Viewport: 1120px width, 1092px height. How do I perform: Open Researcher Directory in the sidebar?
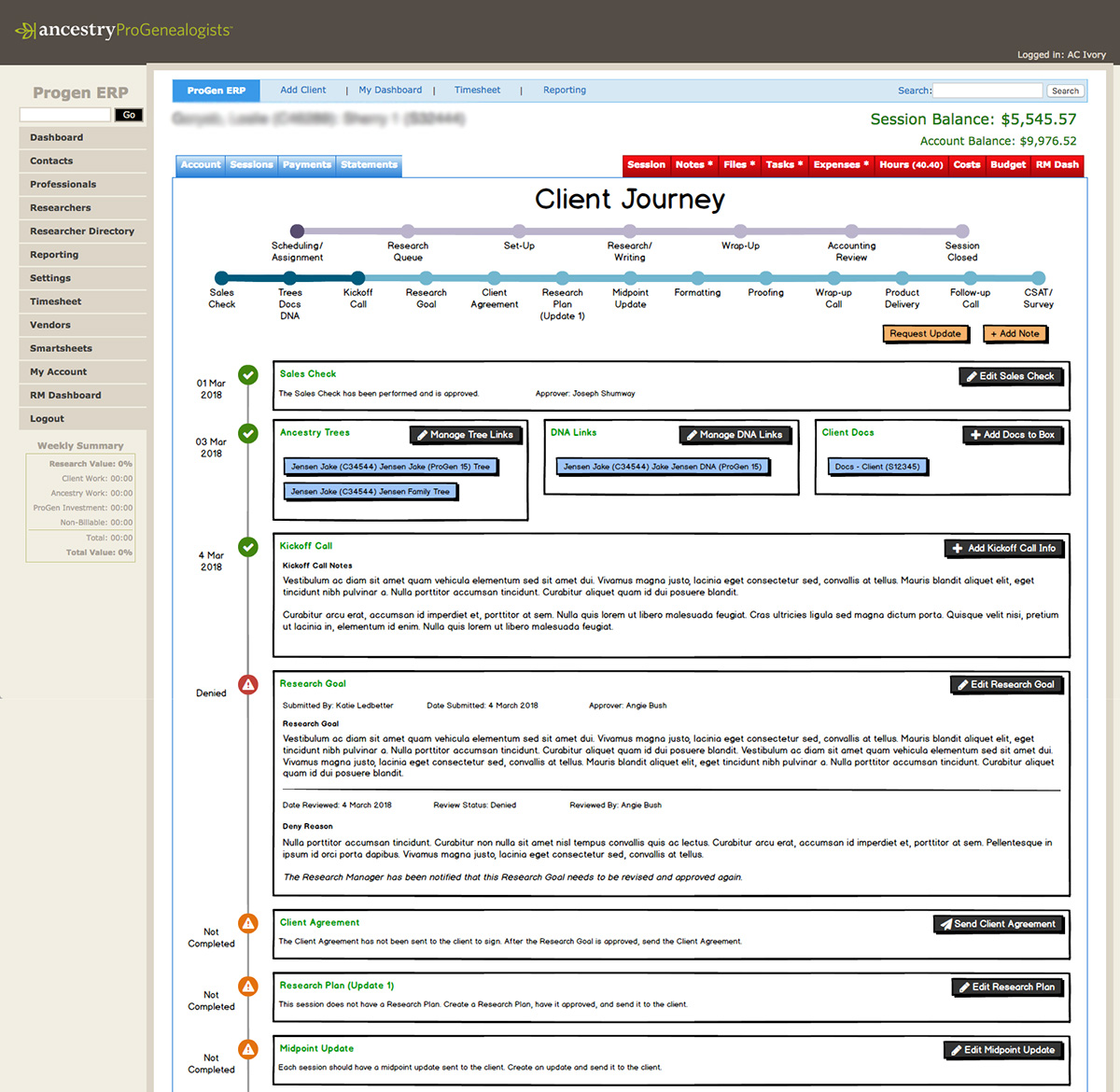click(x=82, y=231)
